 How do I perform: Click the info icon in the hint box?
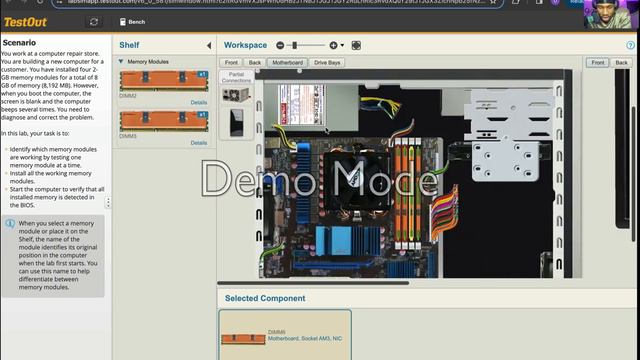tap(10, 224)
